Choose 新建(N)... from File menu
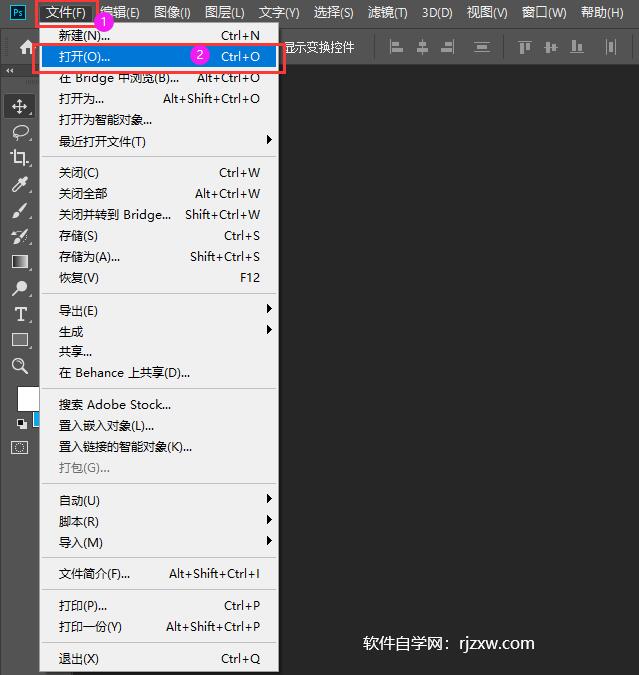This screenshot has width=639, height=675. (x=159, y=35)
